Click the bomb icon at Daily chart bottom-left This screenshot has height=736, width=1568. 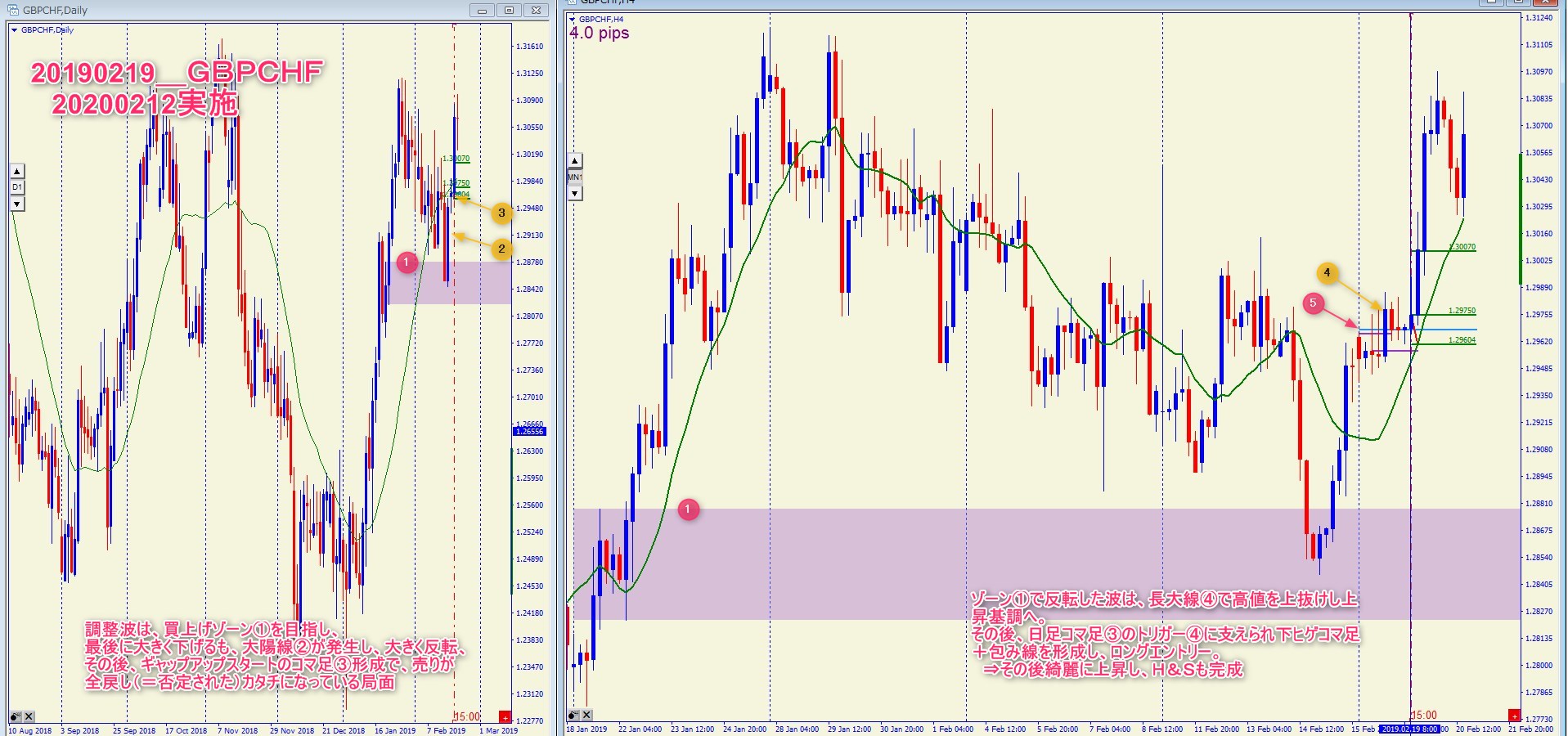(15, 717)
